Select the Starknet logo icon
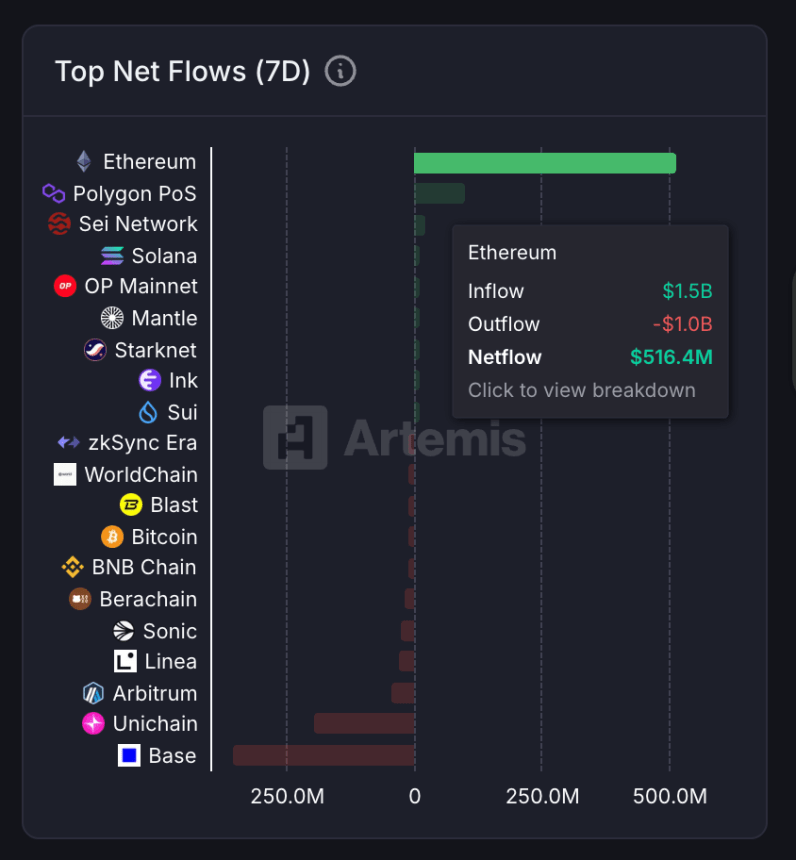The height and width of the screenshot is (860, 796). [96, 349]
